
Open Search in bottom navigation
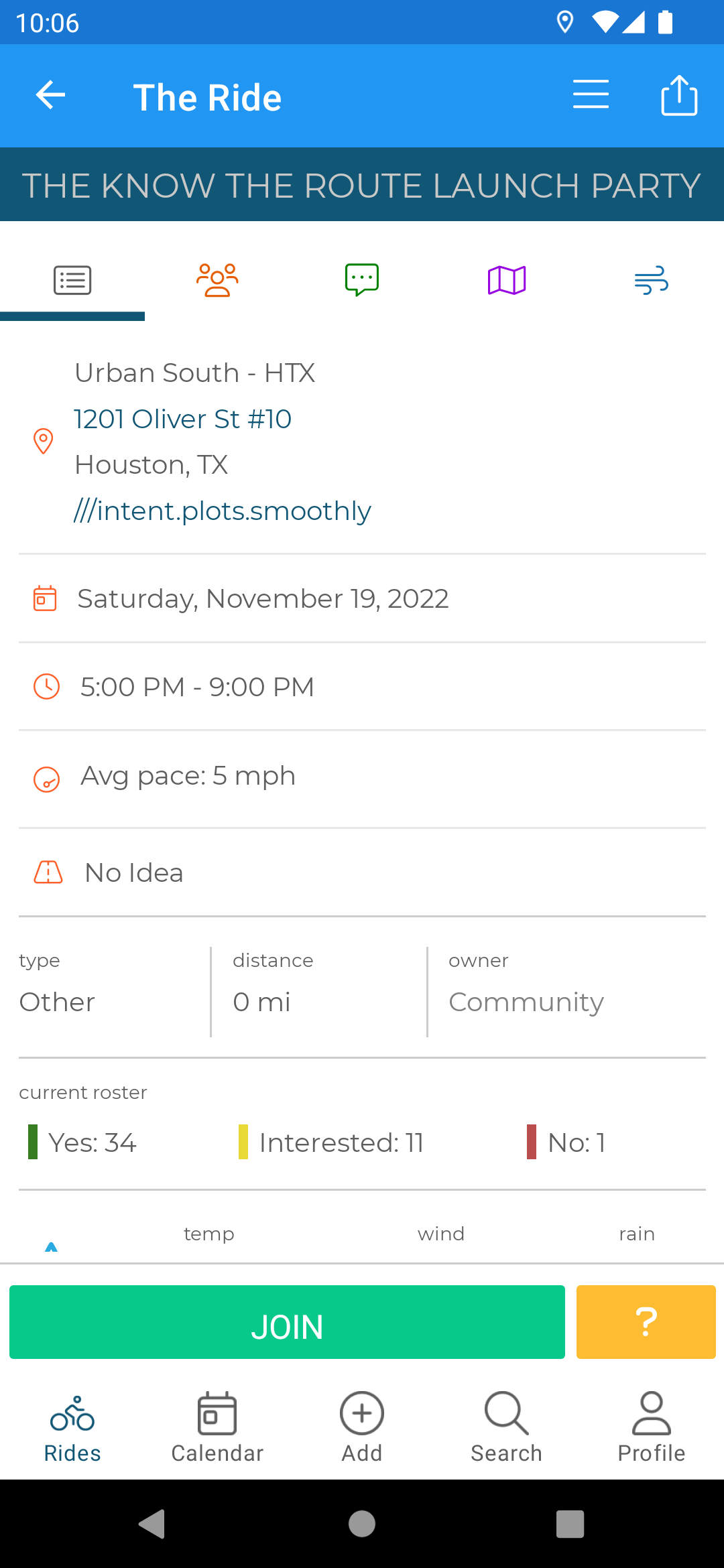click(x=507, y=1427)
